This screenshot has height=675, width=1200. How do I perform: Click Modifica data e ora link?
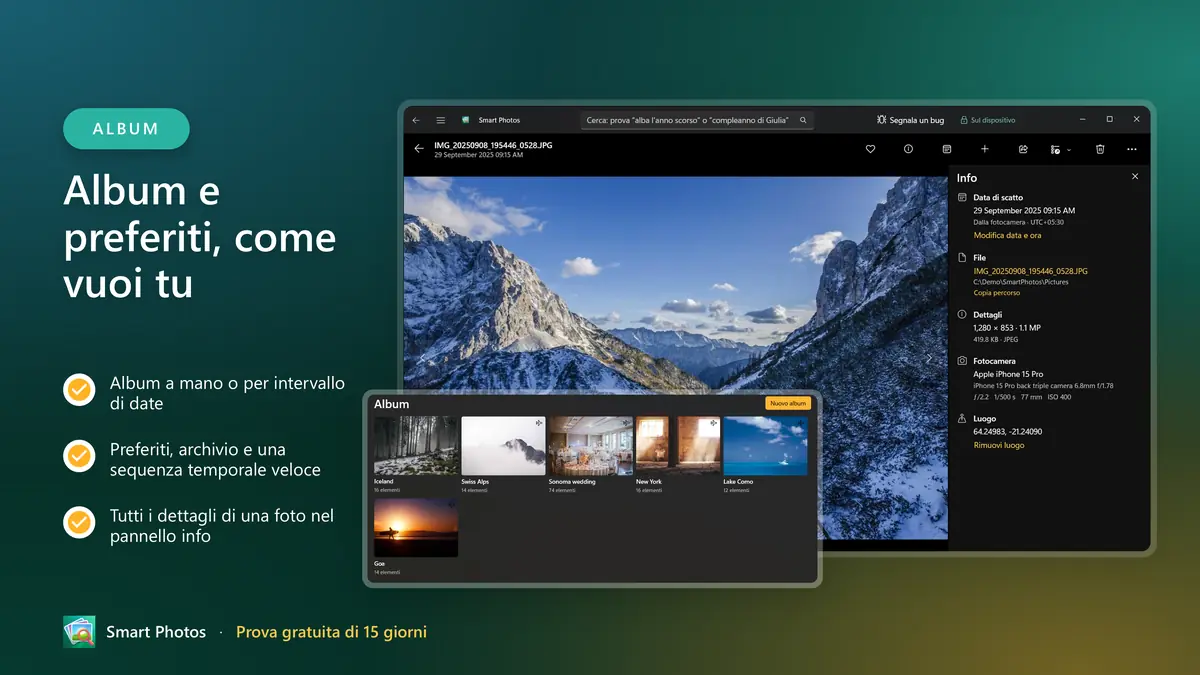coord(1007,235)
